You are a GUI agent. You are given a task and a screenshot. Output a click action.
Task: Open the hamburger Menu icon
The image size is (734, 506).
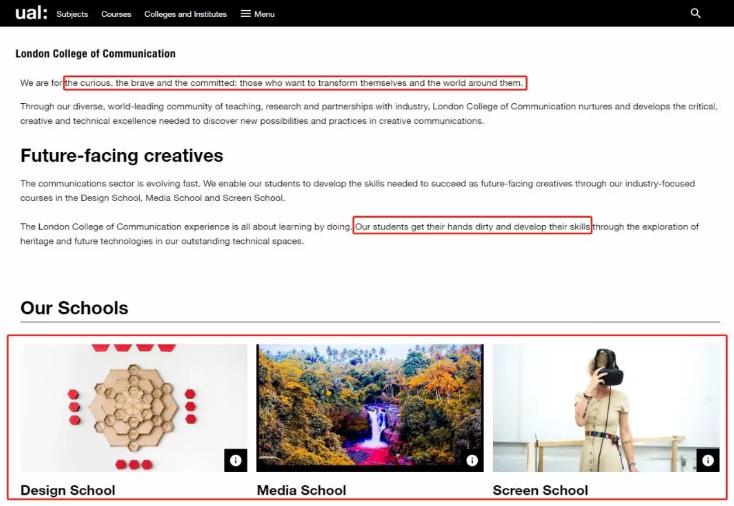246,14
